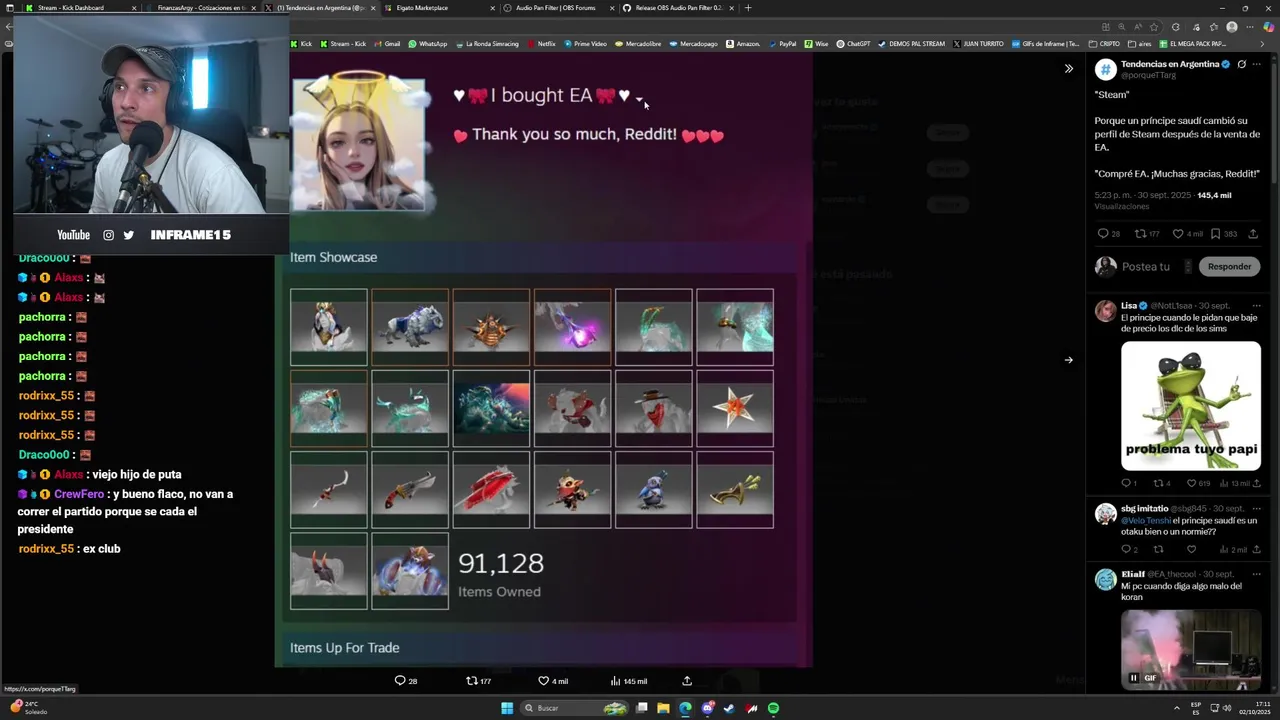Click YouTube logo on stream overlay

(73, 235)
